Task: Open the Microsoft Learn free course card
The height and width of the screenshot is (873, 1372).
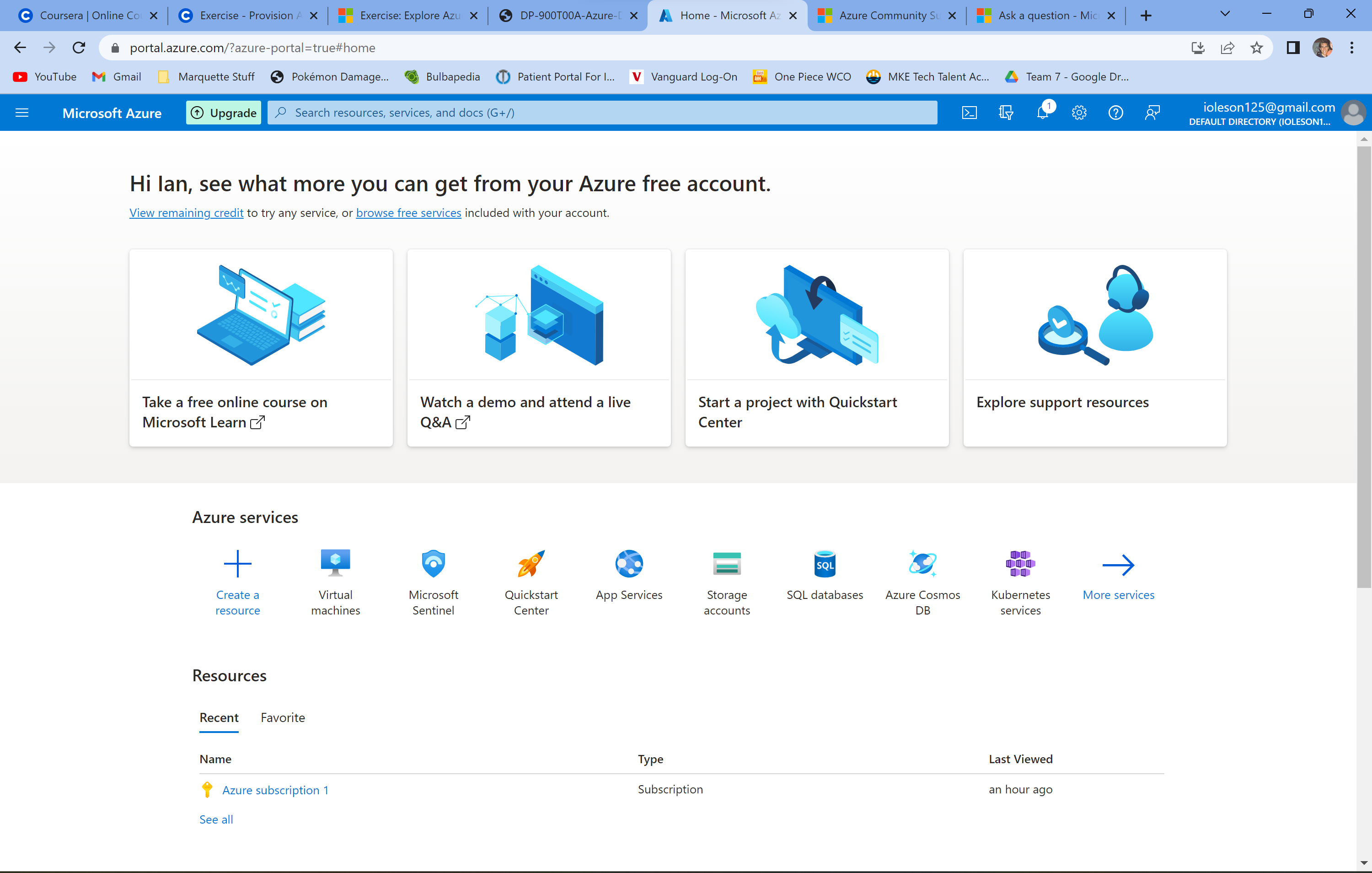Action: pos(261,347)
